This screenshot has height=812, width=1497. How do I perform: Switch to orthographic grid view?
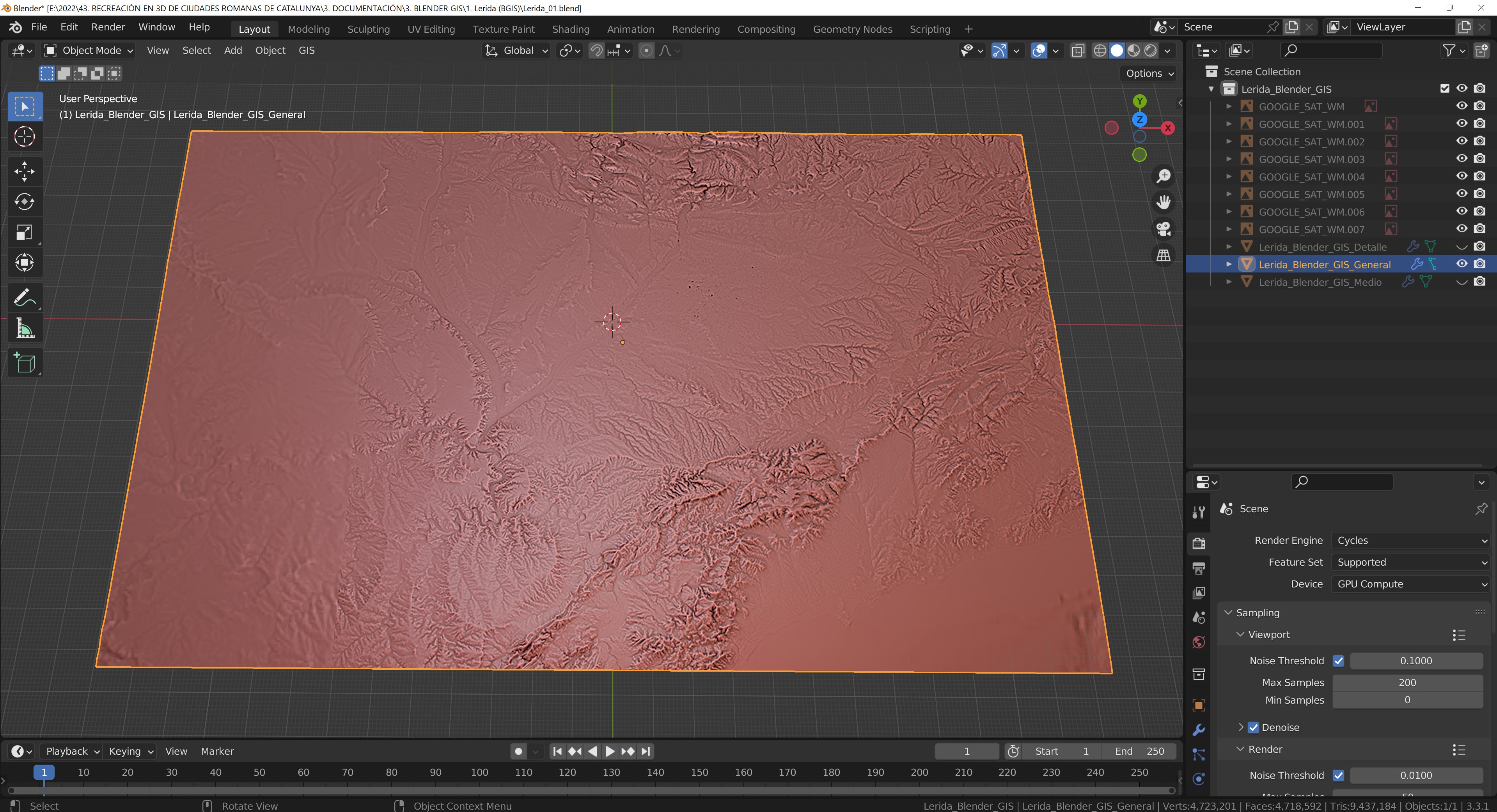coord(1164,256)
